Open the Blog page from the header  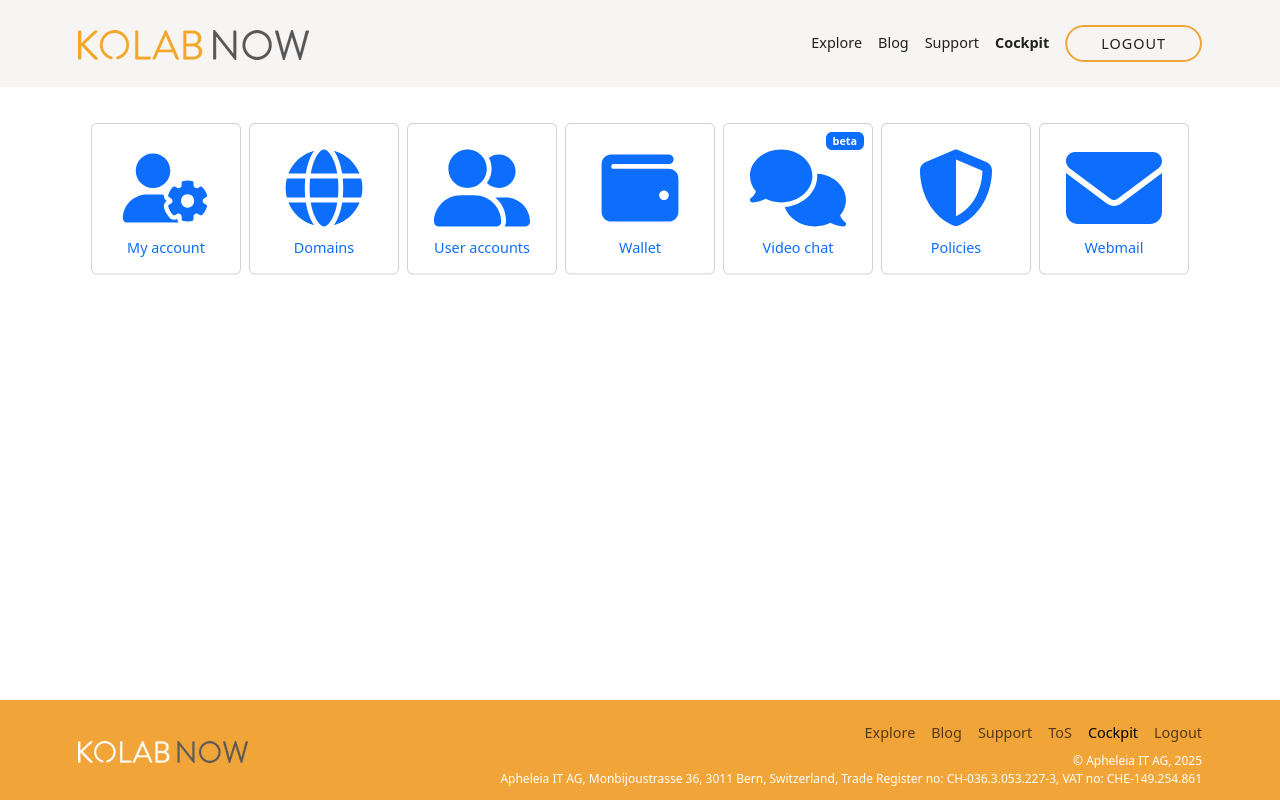coord(893,42)
